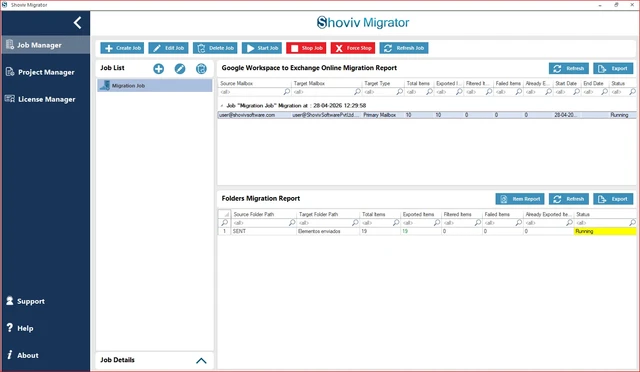Export the Folders Migration Report
The height and width of the screenshot is (372, 640).
tap(613, 199)
